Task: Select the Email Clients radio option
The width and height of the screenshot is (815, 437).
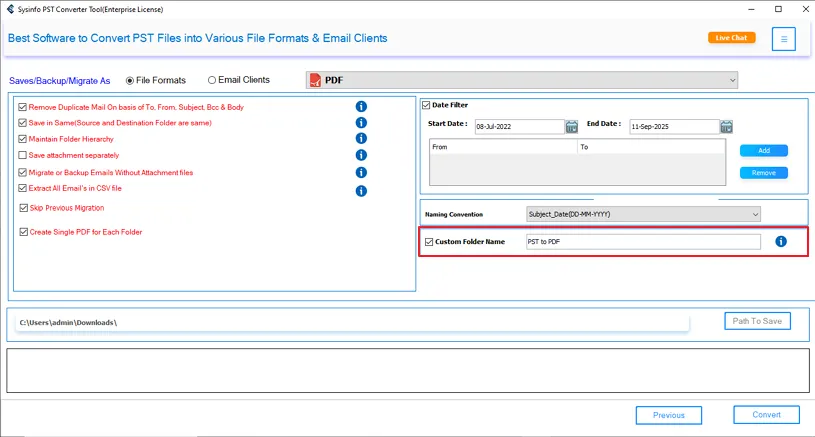Action: (x=212, y=80)
